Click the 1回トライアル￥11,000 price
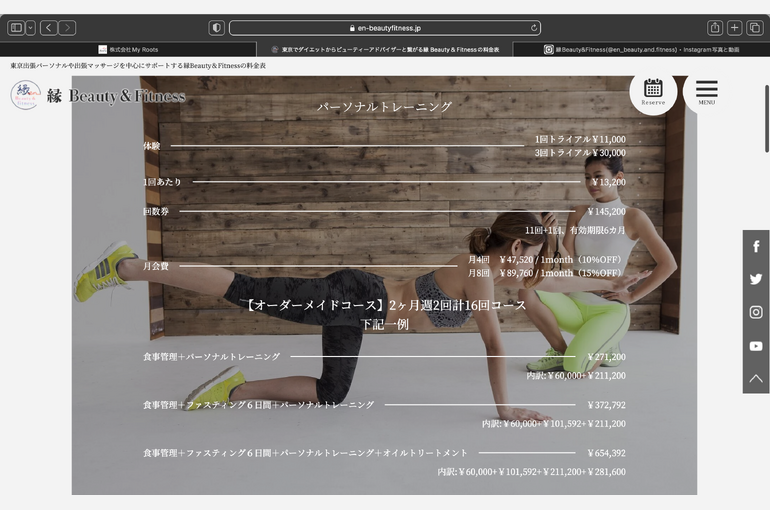The height and width of the screenshot is (510, 770). pyautogui.click(x=580, y=139)
